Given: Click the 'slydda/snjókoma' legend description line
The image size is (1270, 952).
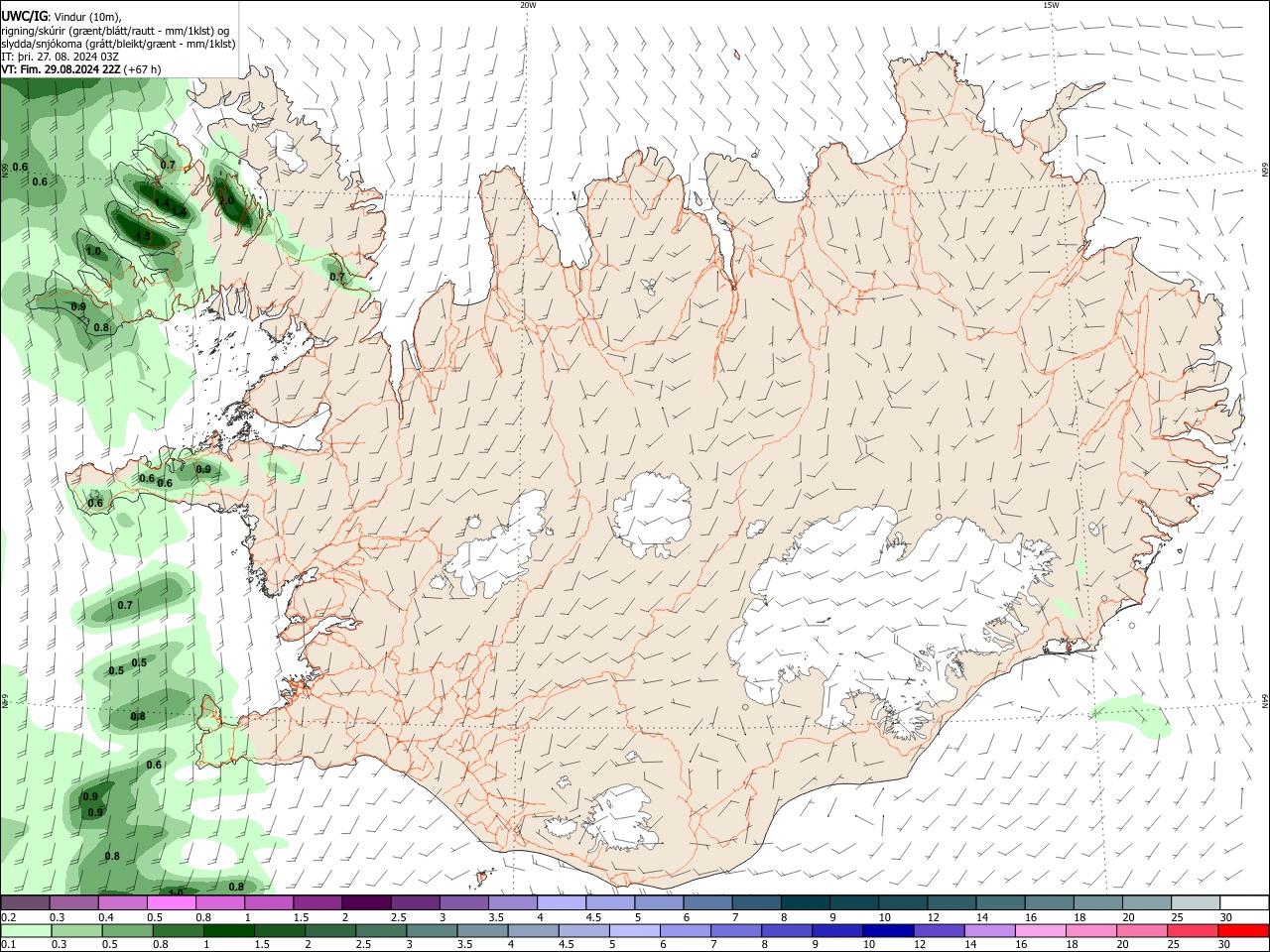Looking at the screenshot, I should pyautogui.click(x=118, y=44).
